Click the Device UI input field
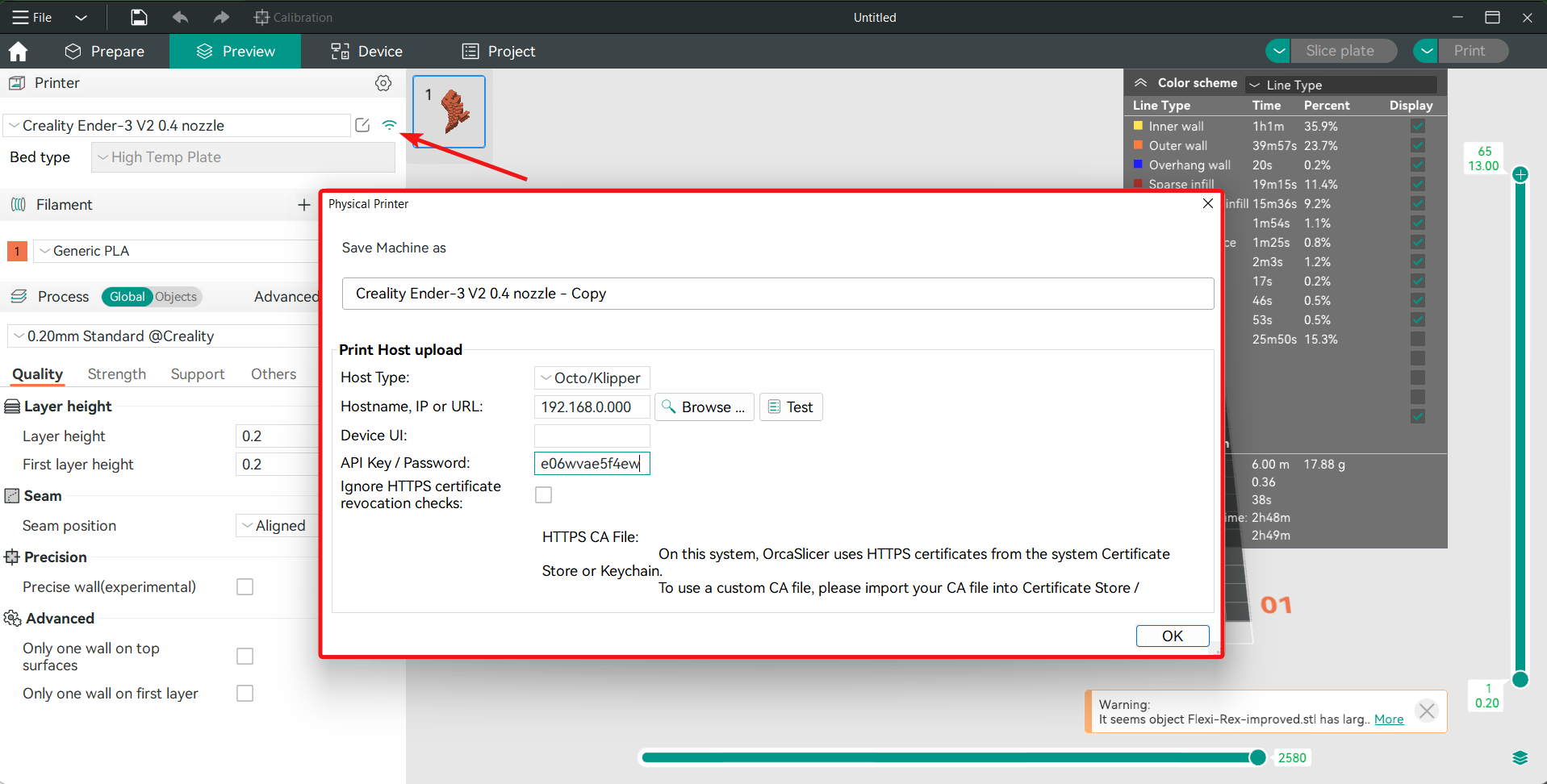This screenshot has height=784, width=1547. click(x=592, y=436)
